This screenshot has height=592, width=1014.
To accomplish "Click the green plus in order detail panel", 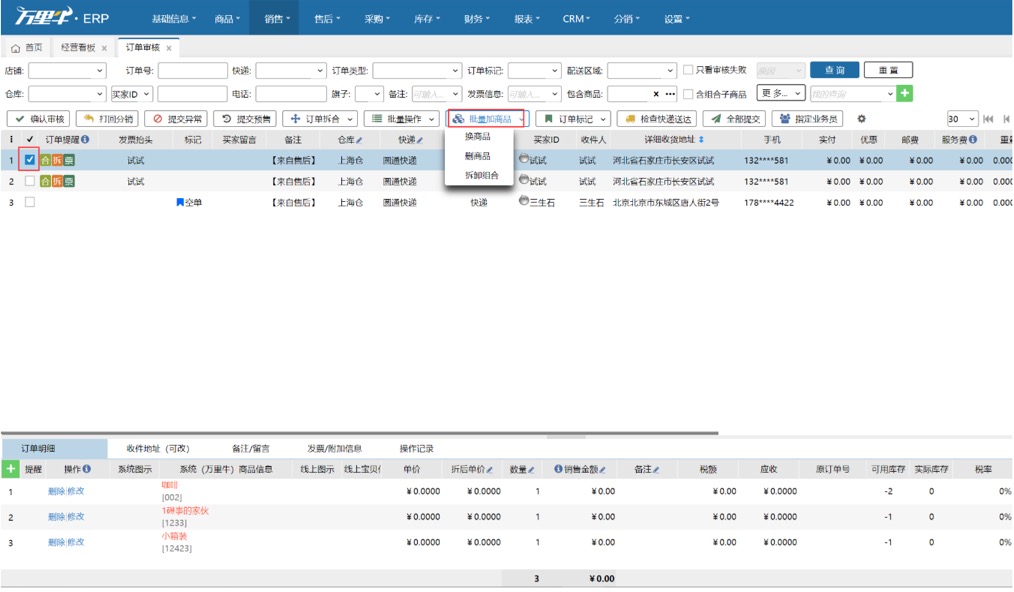I will pyautogui.click(x=10, y=469).
